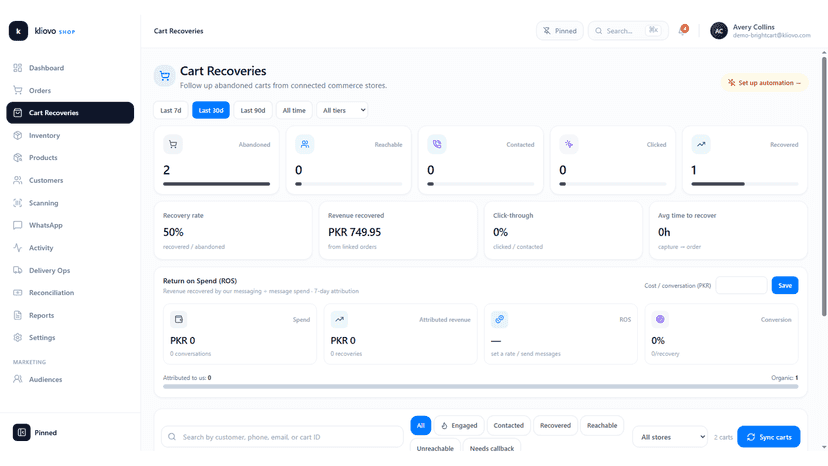The height and width of the screenshot is (466, 828).
Task: Click the Attributed revenue trend icon
Action: pos(339,319)
